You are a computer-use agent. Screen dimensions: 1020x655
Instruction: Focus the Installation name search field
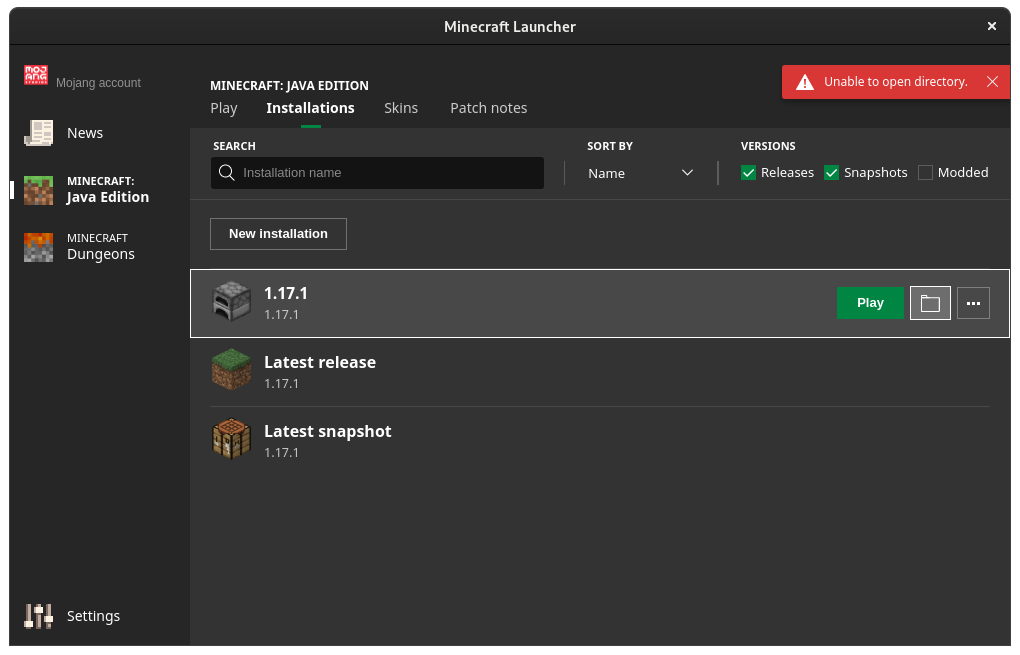(377, 173)
